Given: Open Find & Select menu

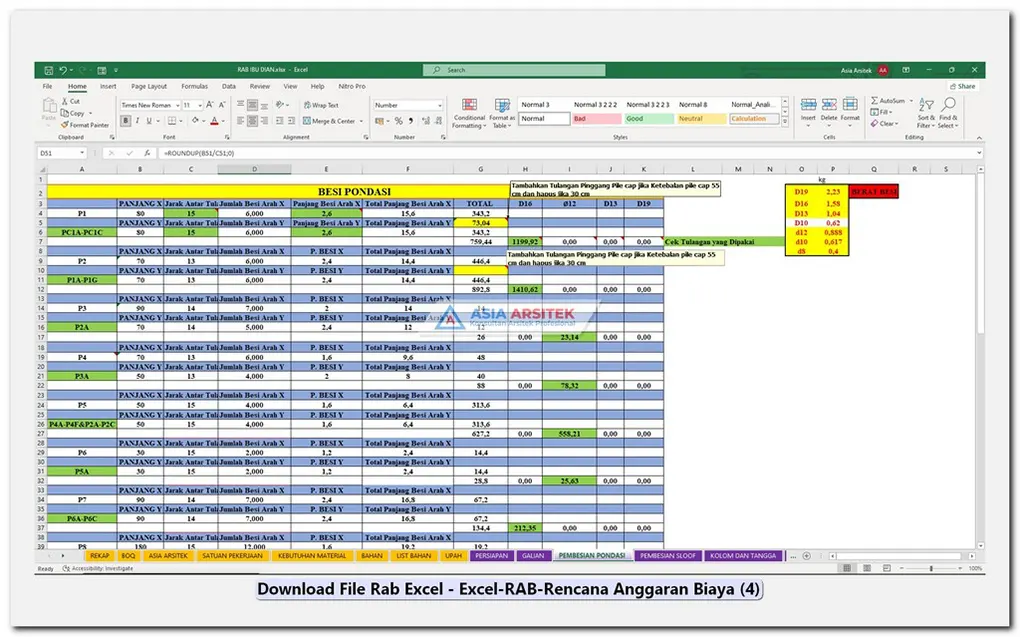Looking at the screenshot, I should click(948, 113).
